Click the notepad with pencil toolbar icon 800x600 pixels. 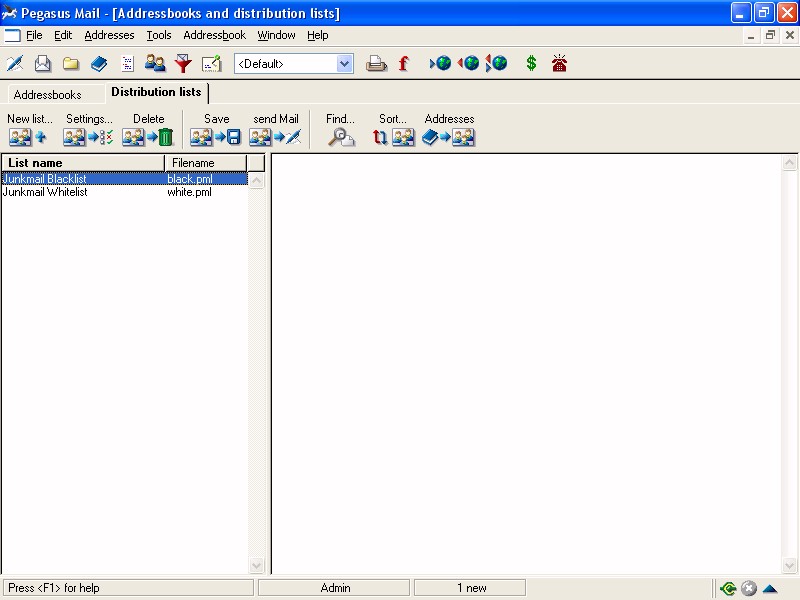tap(211, 64)
